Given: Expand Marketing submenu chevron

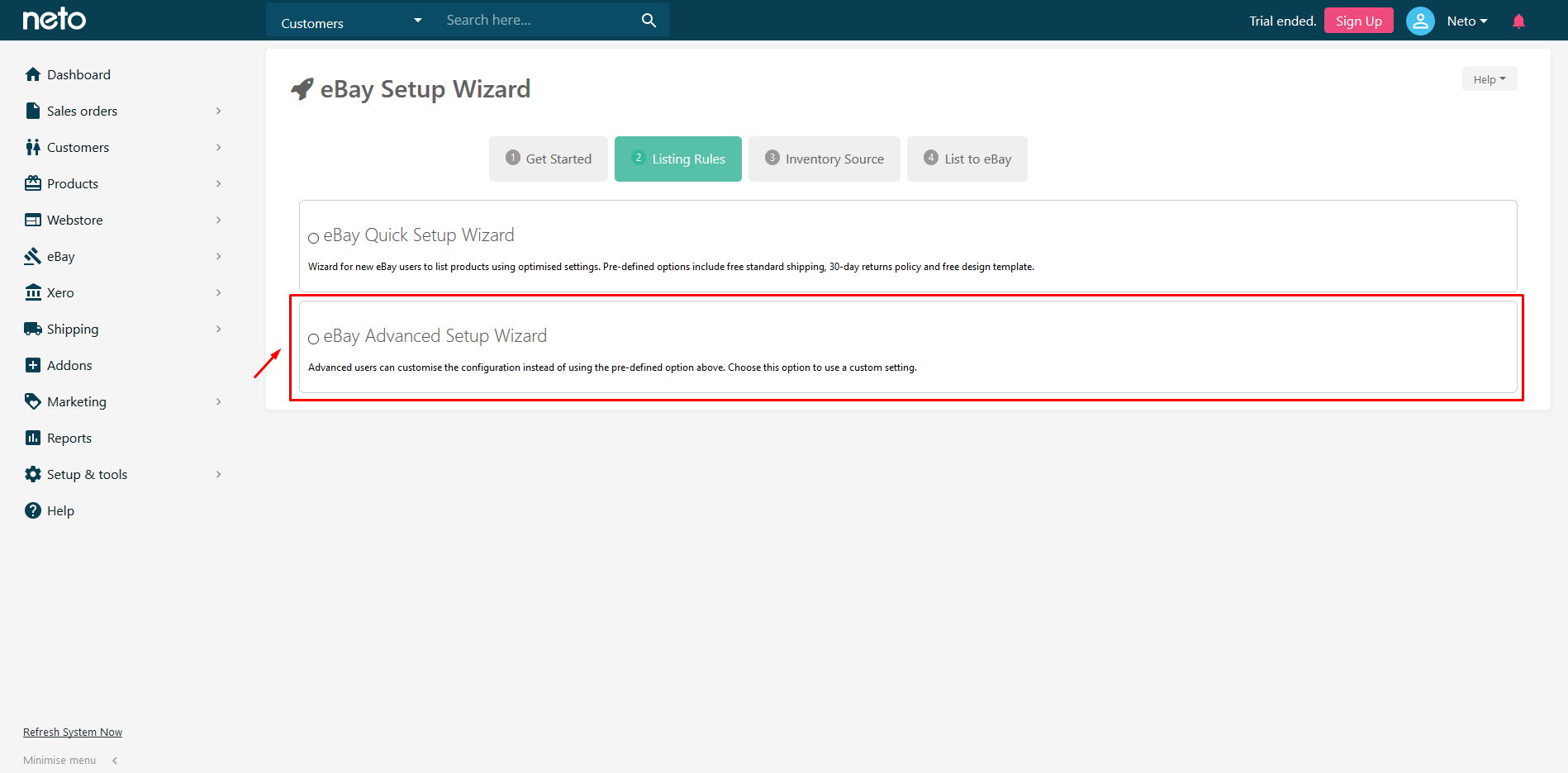Looking at the screenshot, I should (x=219, y=401).
